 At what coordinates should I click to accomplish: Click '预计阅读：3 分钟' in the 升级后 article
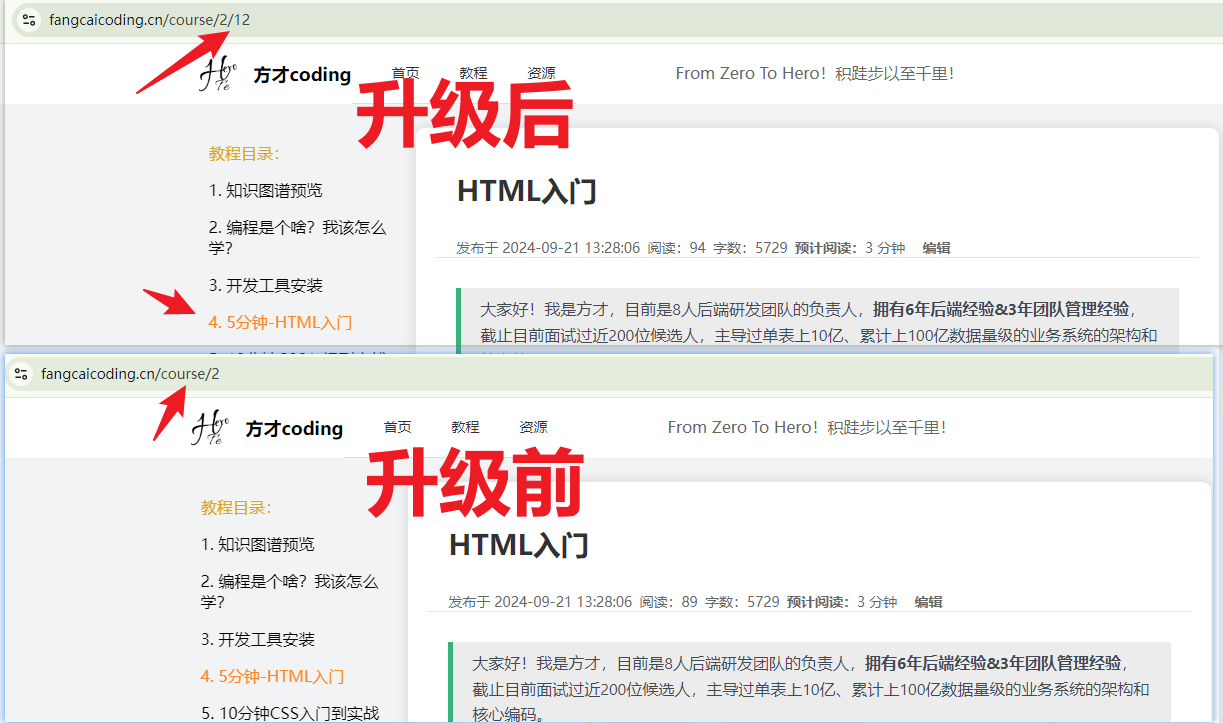[850, 248]
